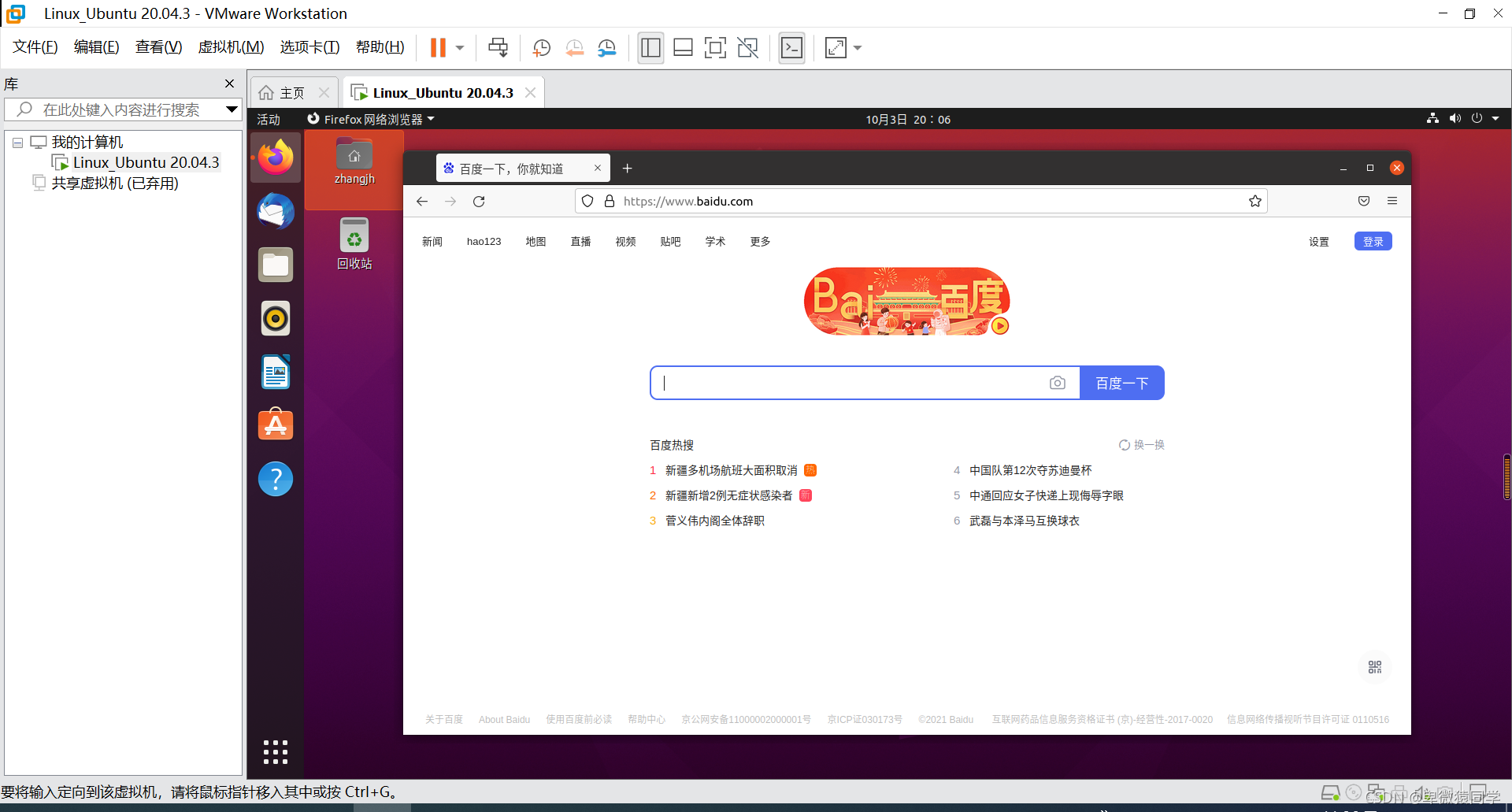Go back in Firefox
This screenshot has height=812, width=1512.
[x=422, y=202]
